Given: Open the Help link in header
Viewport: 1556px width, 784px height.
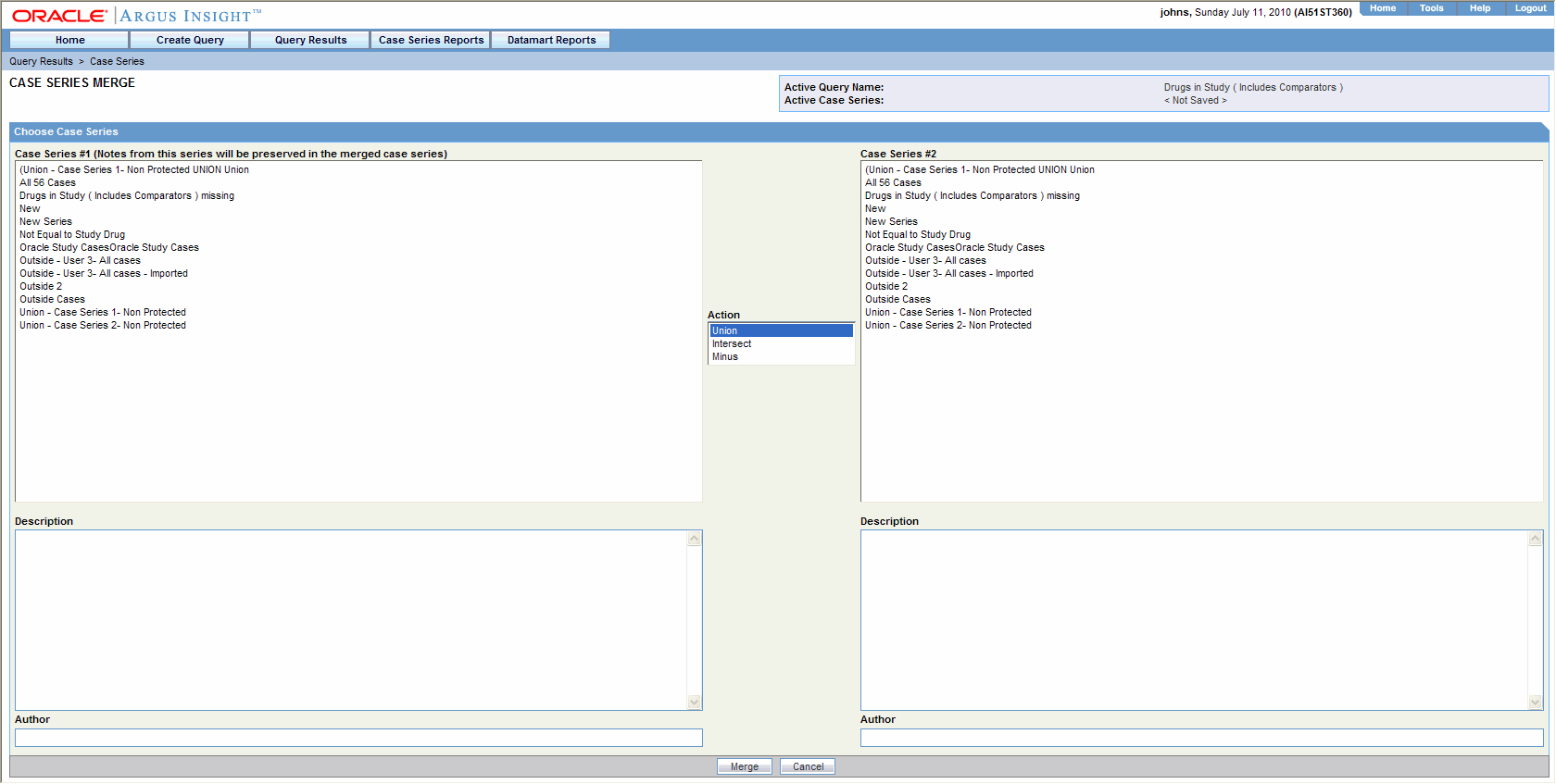Looking at the screenshot, I should click(x=1480, y=8).
